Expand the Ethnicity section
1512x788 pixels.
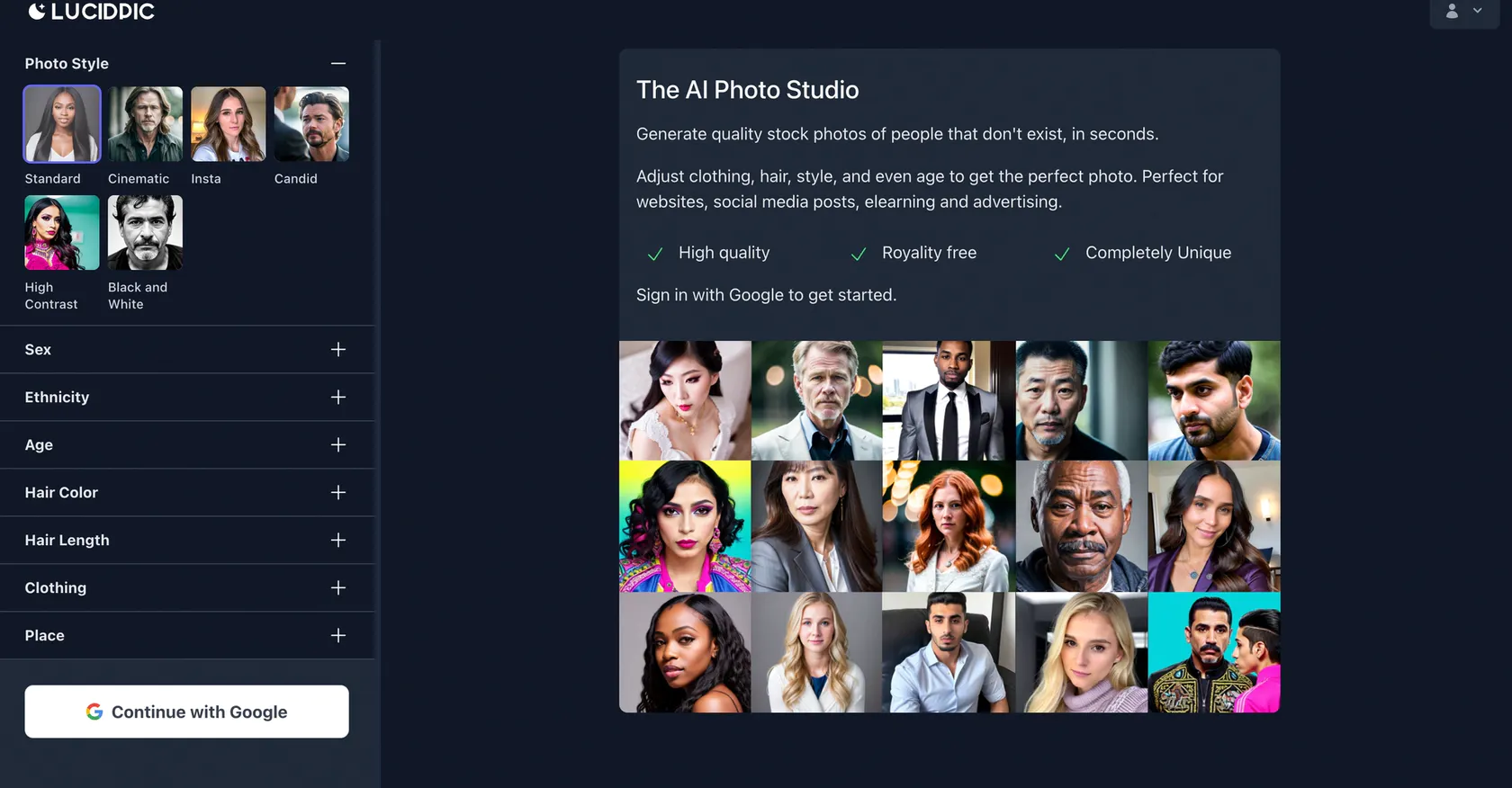338,398
